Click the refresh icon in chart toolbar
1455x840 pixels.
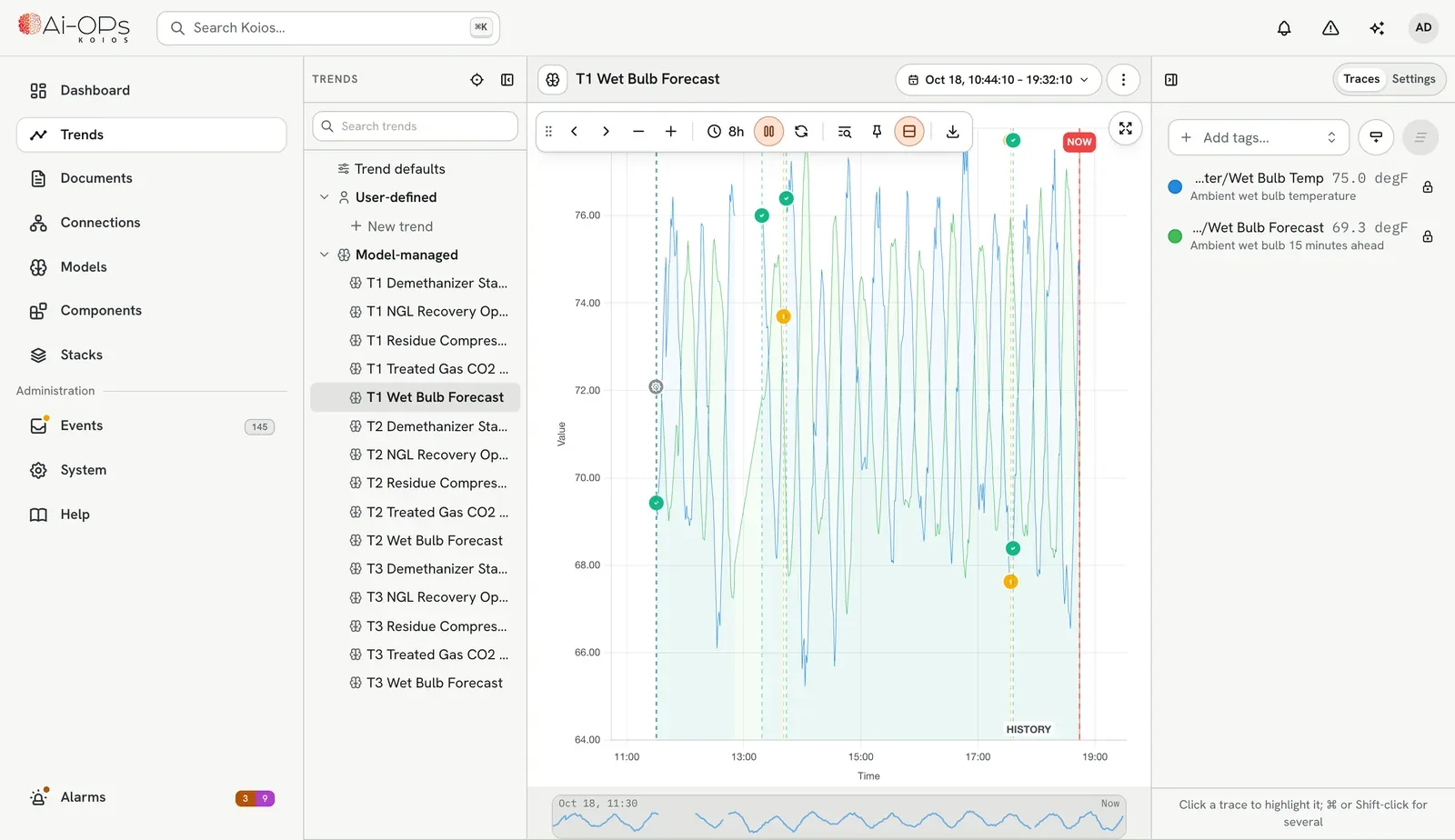(801, 132)
